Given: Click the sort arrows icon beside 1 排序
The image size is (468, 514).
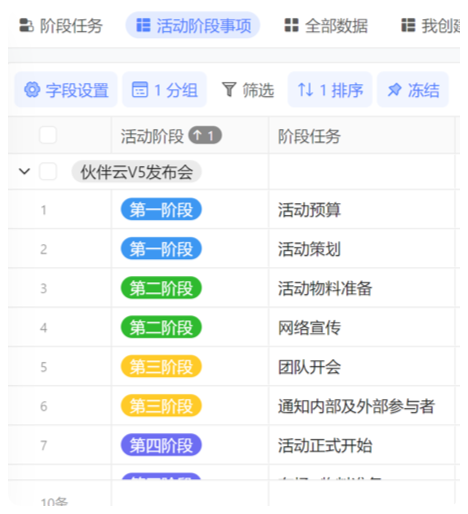Looking at the screenshot, I should point(305,89).
